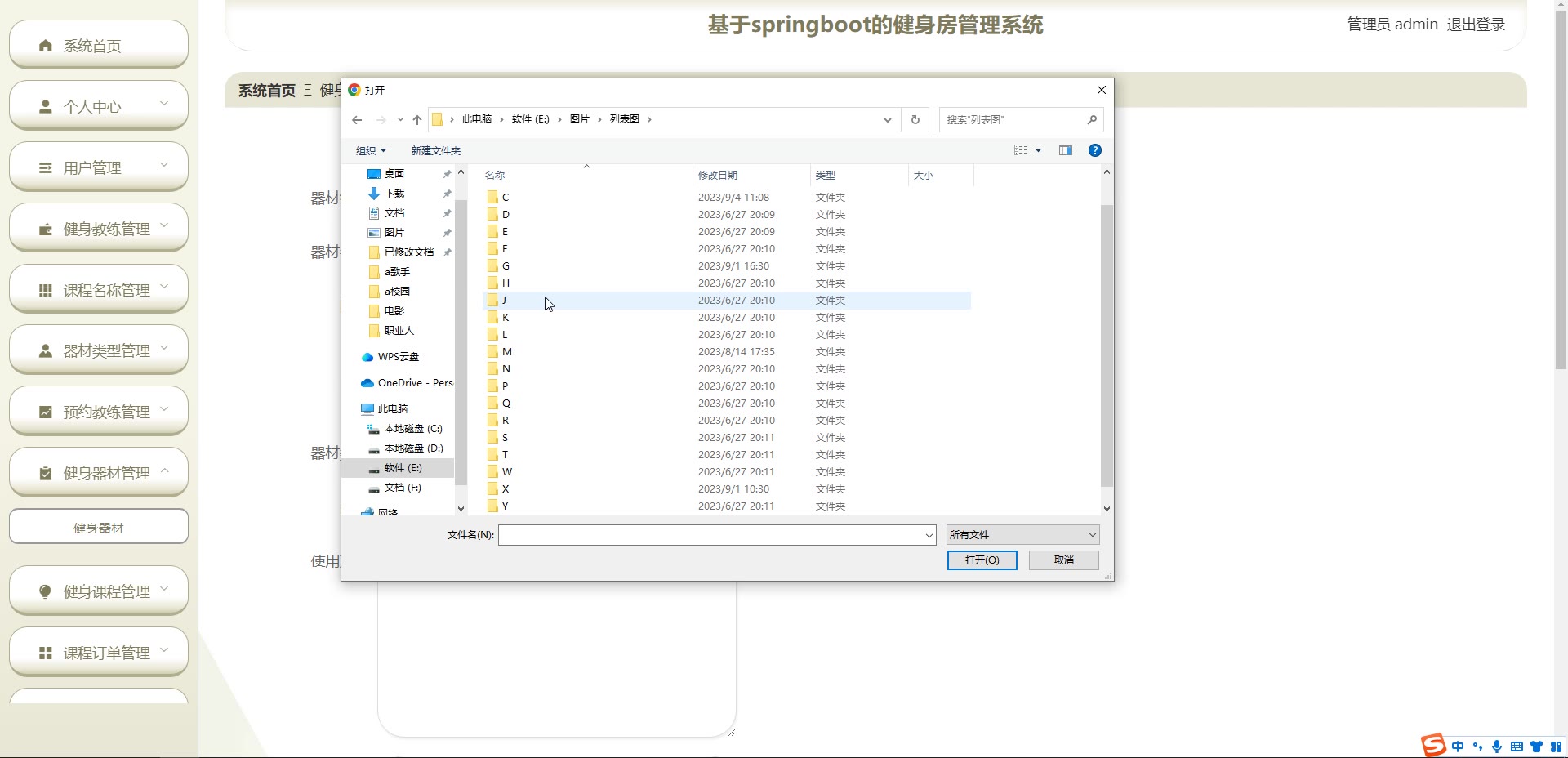The width and height of the screenshot is (1568, 758).
Task: Toggle the preview pane icon
Action: (x=1066, y=150)
